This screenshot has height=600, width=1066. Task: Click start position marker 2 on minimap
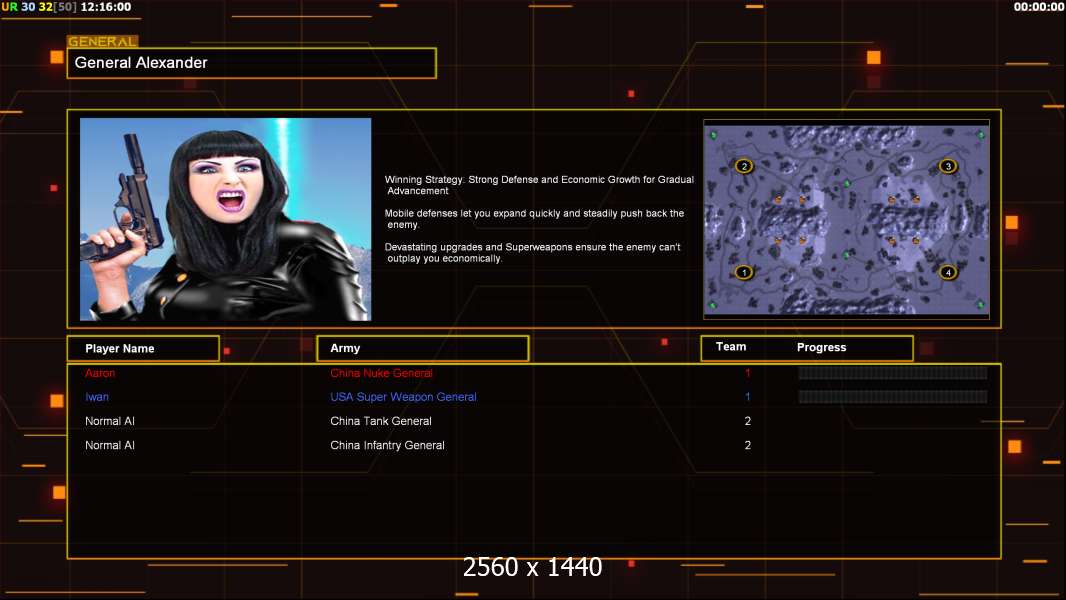744,166
